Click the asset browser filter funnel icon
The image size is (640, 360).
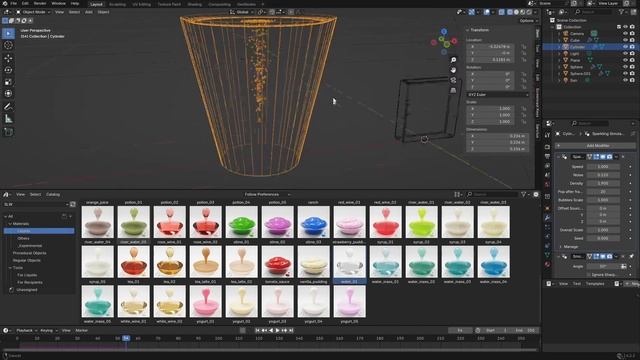coord(523,195)
